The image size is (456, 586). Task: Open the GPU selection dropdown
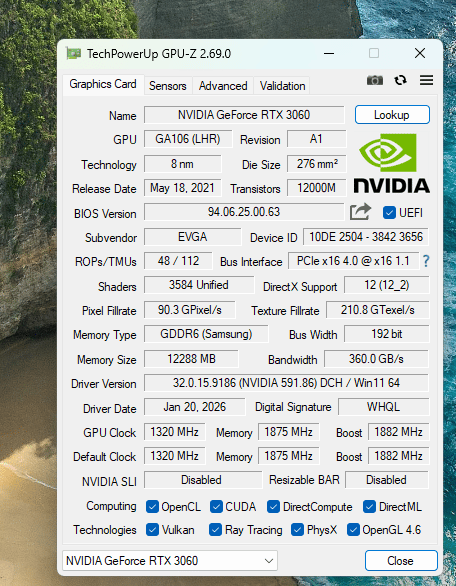(170, 561)
